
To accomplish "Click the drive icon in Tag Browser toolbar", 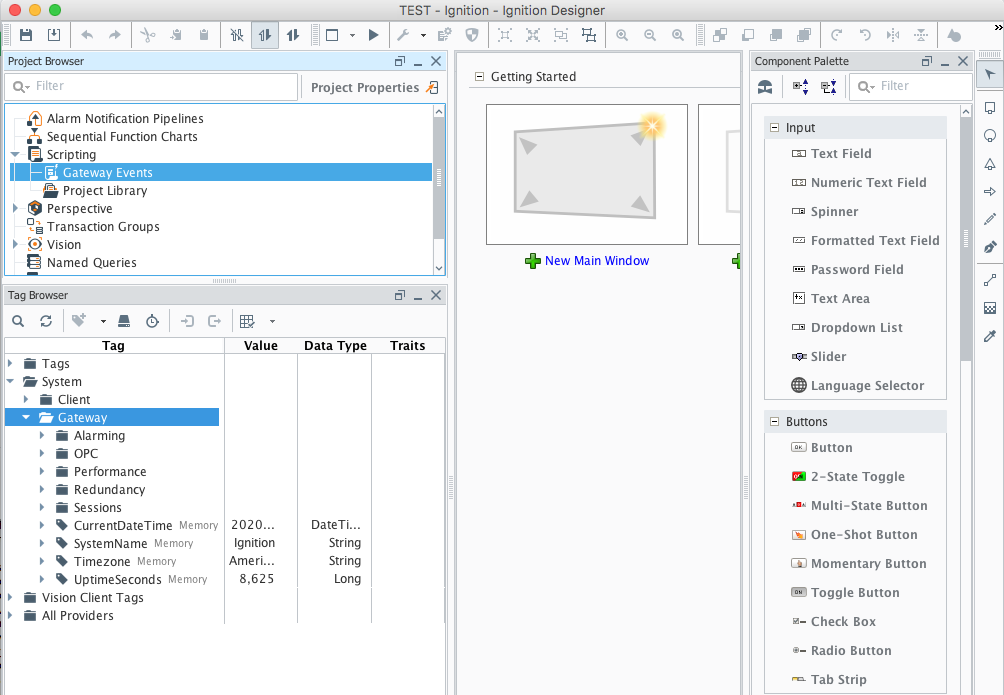I will [124, 321].
